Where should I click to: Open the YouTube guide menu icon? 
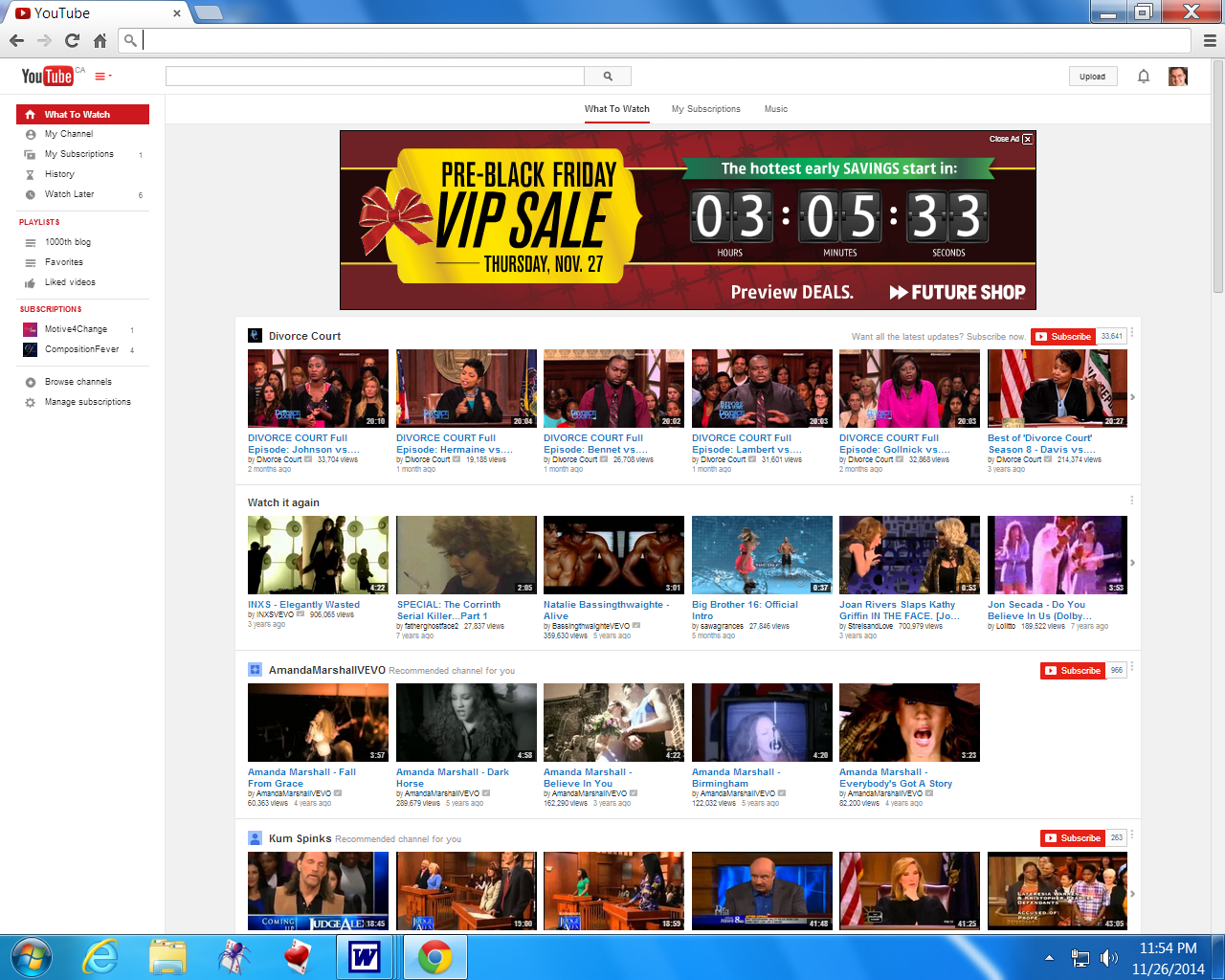pyautogui.click(x=103, y=76)
